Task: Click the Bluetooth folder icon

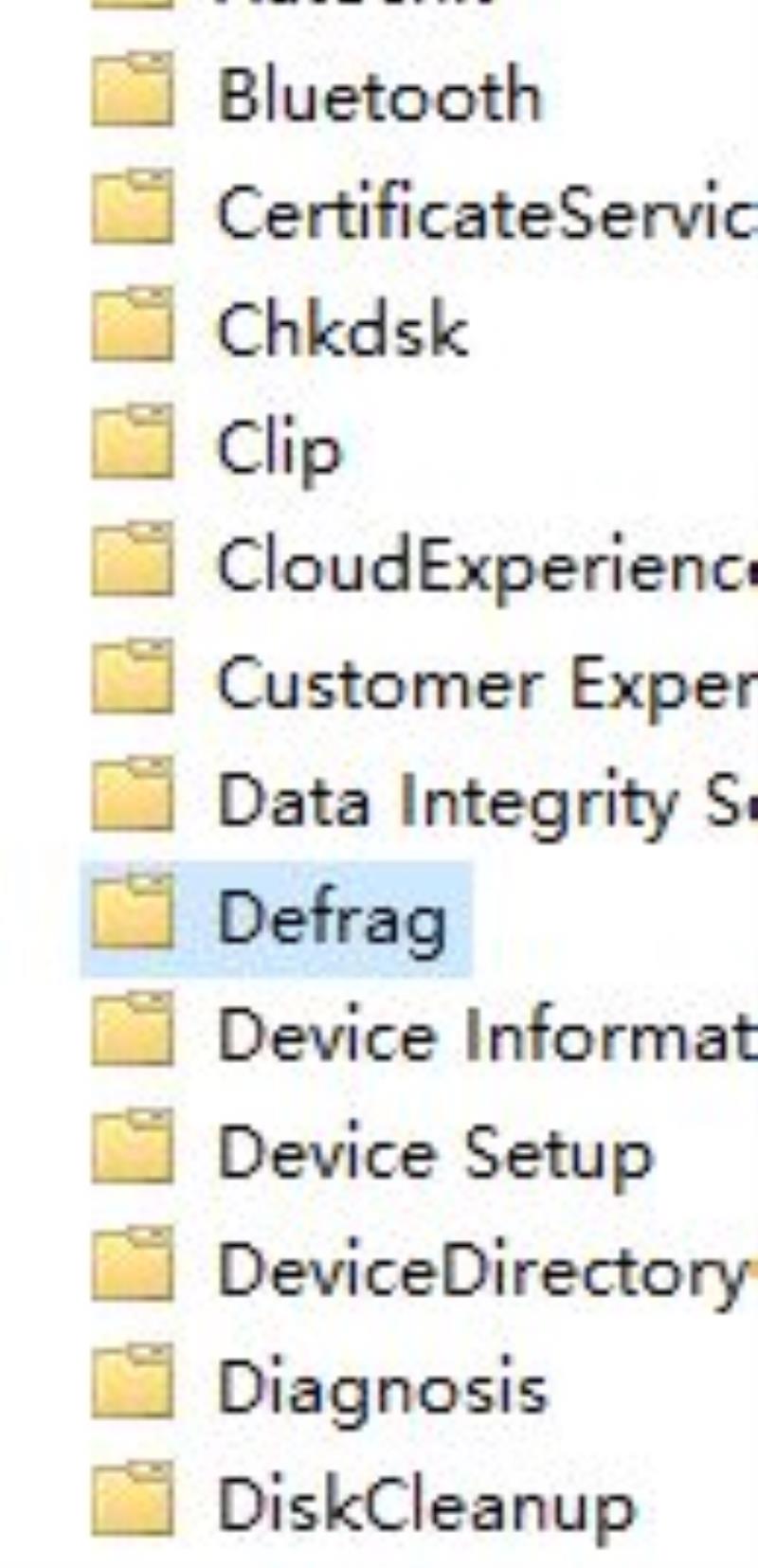Action: pos(133,92)
